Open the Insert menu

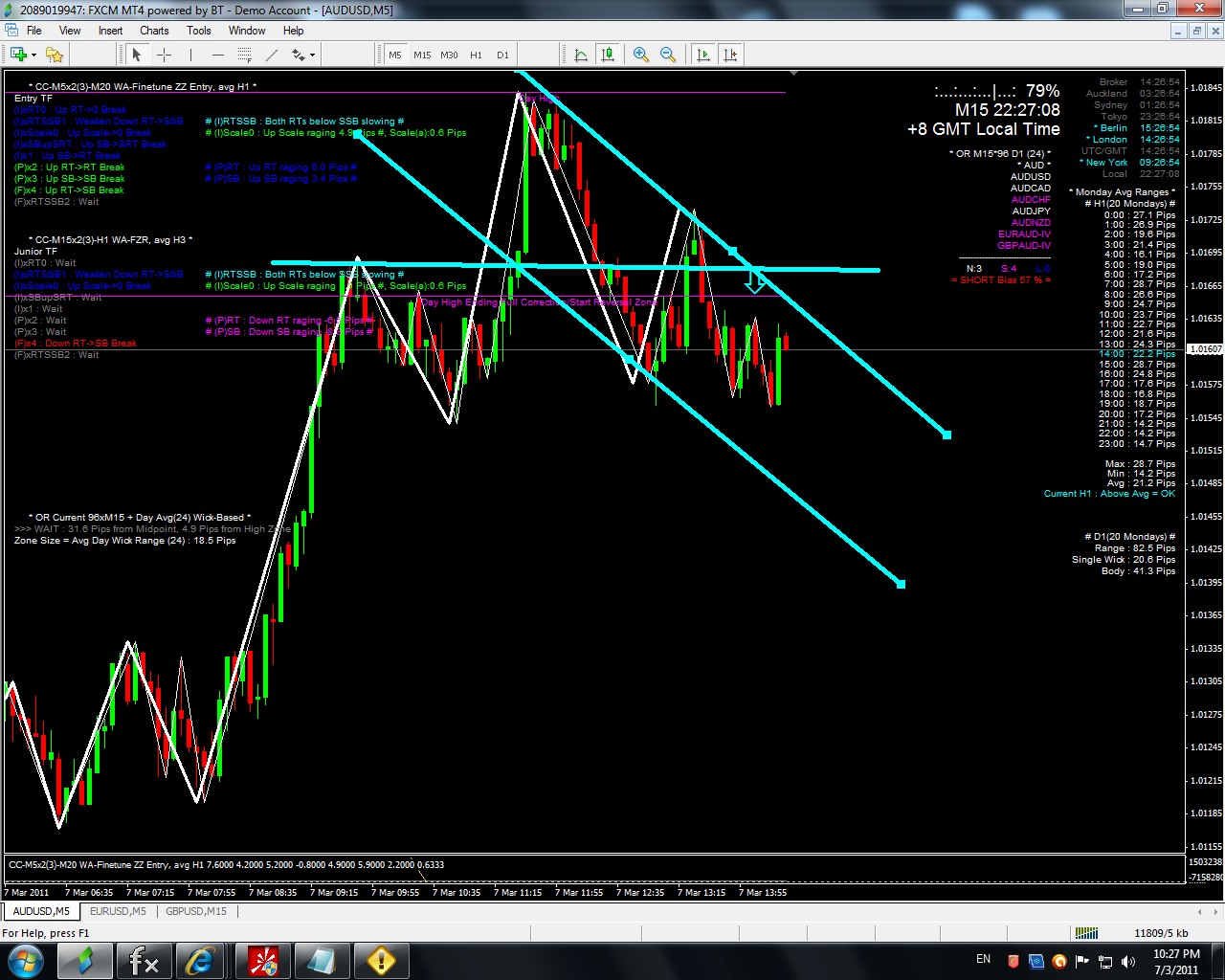(x=110, y=31)
